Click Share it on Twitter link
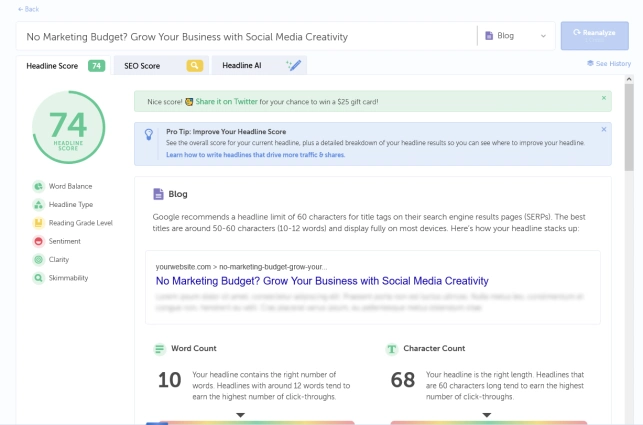The image size is (643, 425). click(x=229, y=100)
